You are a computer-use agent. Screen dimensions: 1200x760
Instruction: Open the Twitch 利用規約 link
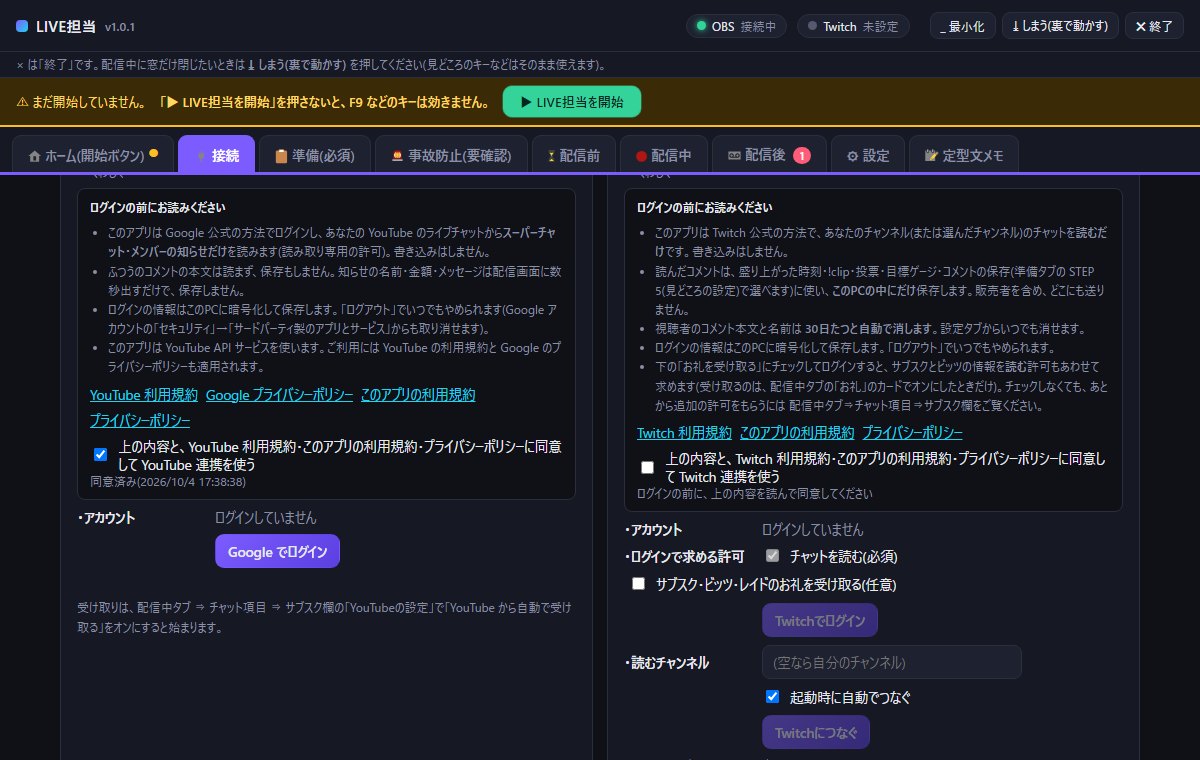tap(684, 433)
